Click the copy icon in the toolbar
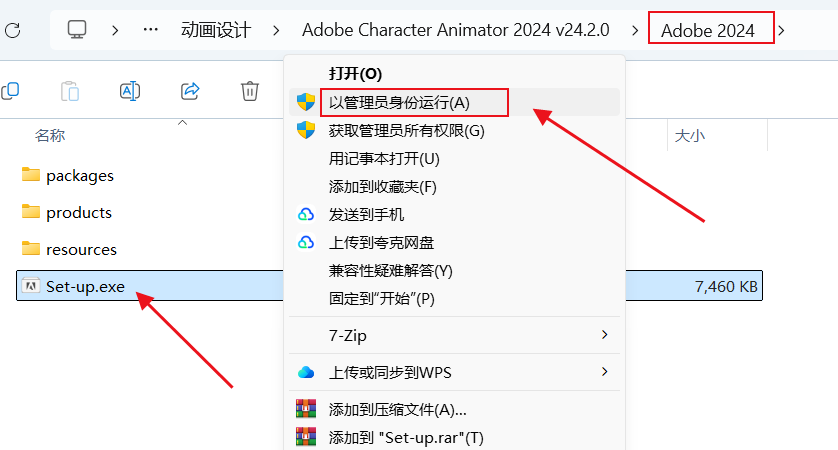The height and width of the screenshot is (450, 838). click(x=10, y=91)
